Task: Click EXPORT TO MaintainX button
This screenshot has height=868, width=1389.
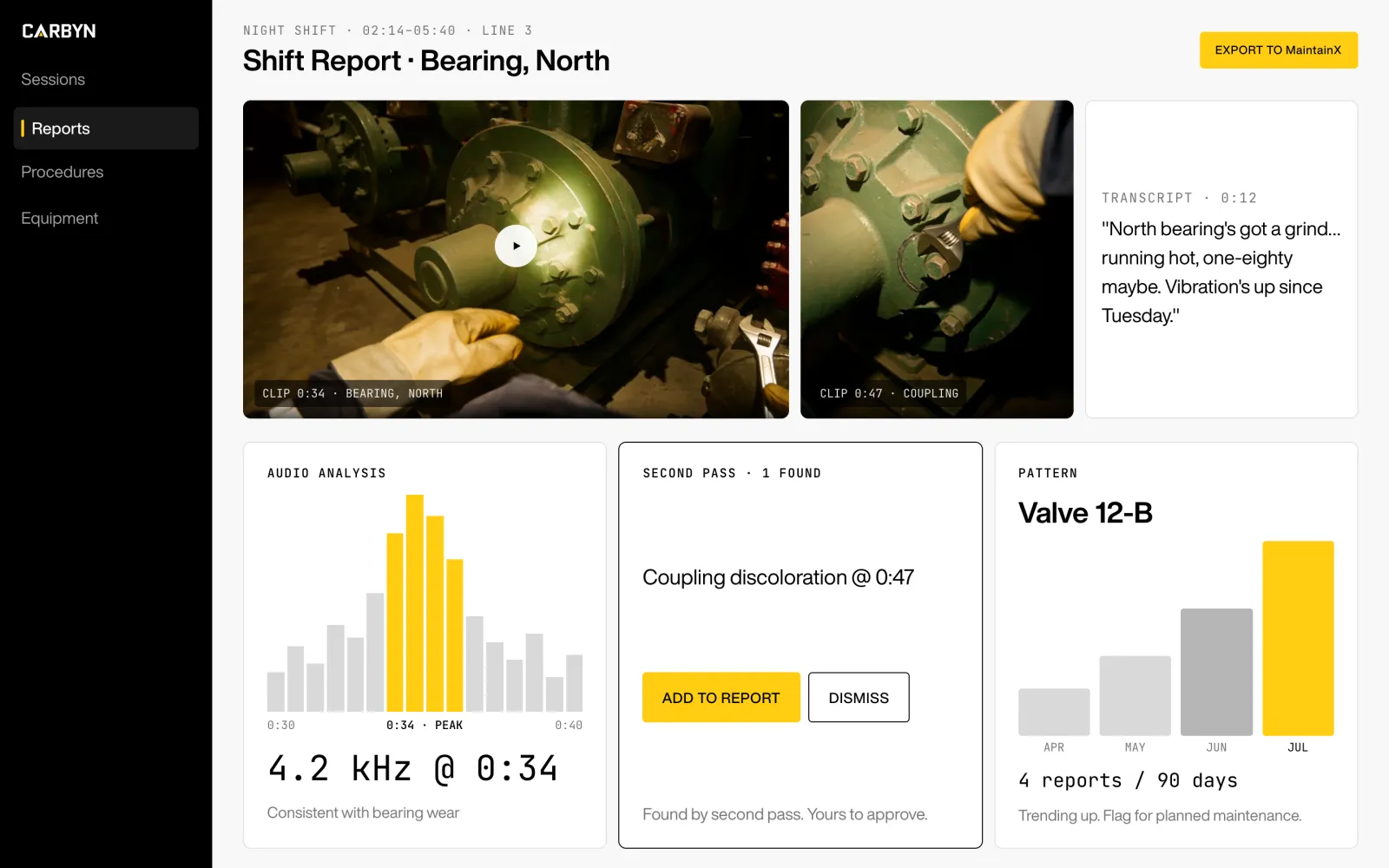Action: click(x=1279, y=50)
